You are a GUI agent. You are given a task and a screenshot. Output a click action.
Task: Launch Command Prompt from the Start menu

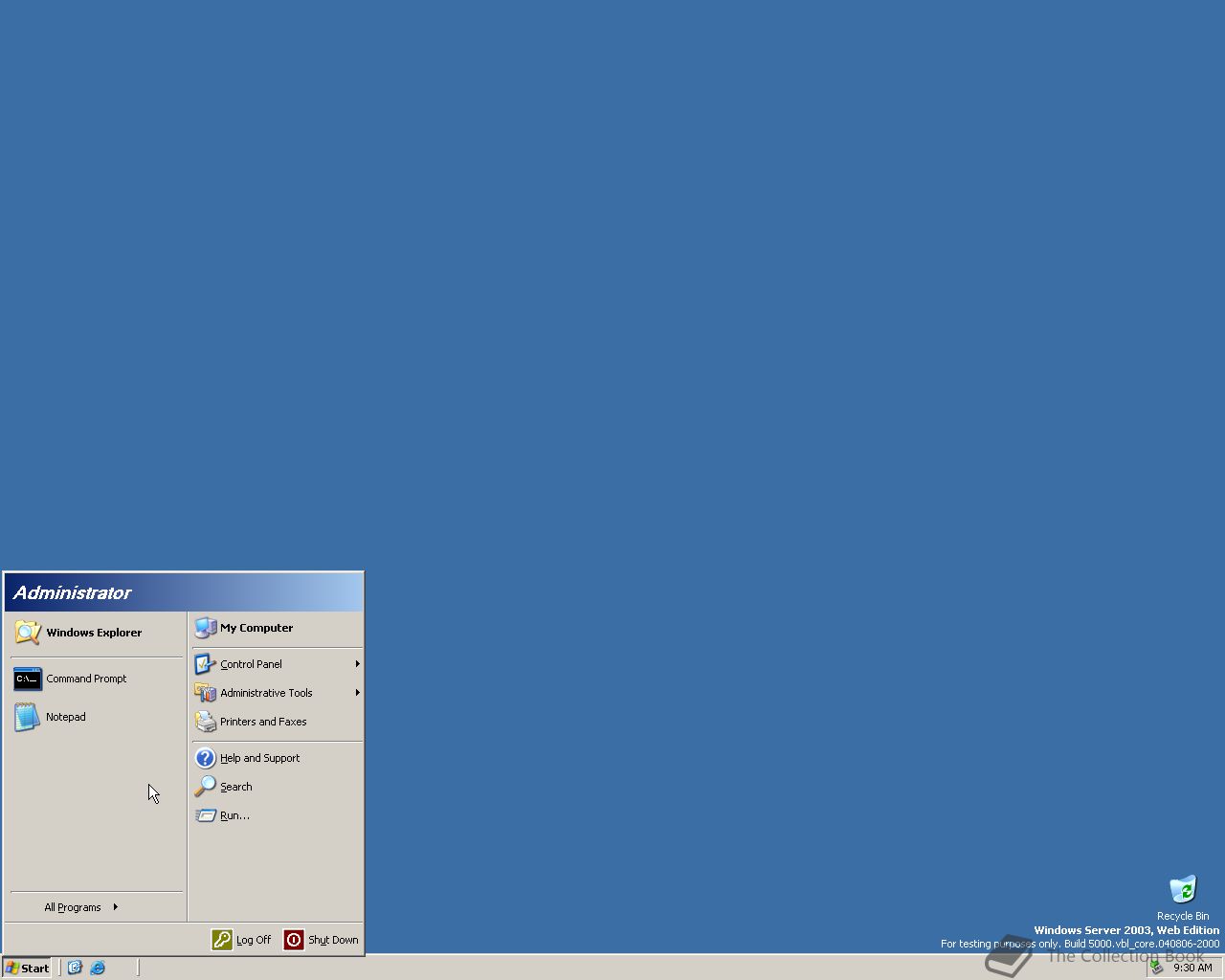coord(96,679)
